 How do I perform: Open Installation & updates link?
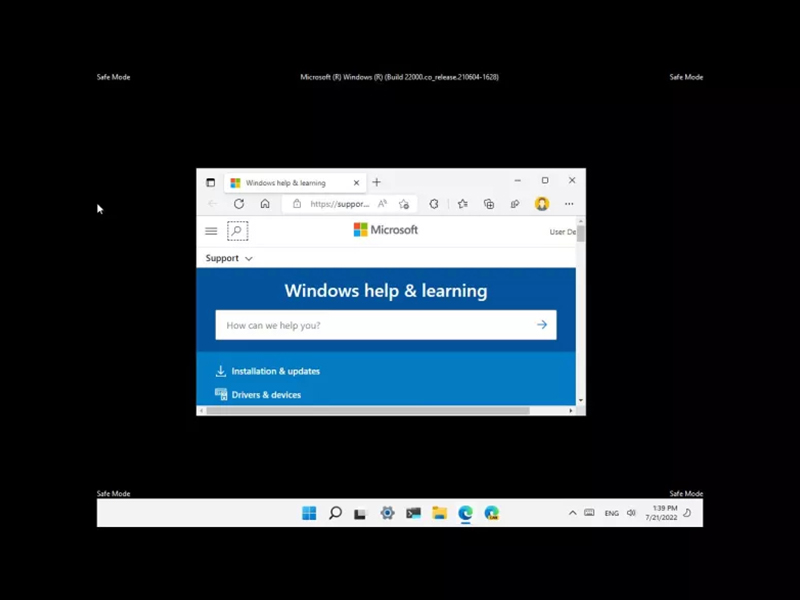tap(276, 371)
